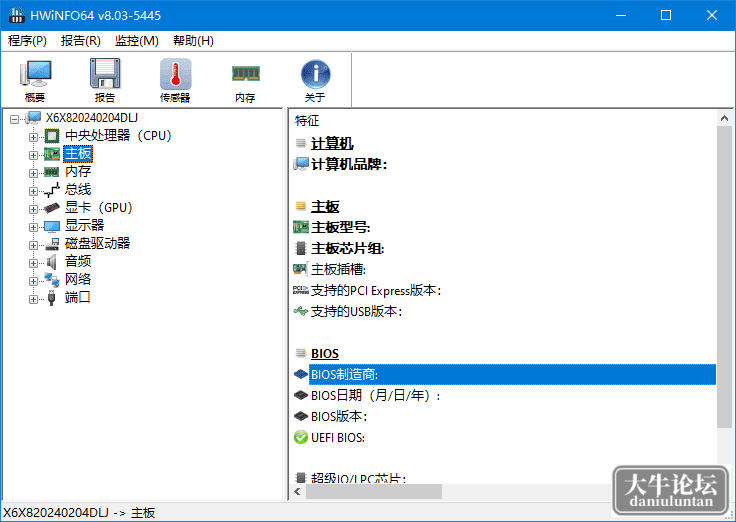Click the RAM icon beside 内存 tree node
The width and height of the screenshot is (736, 522).
[52, 172]
